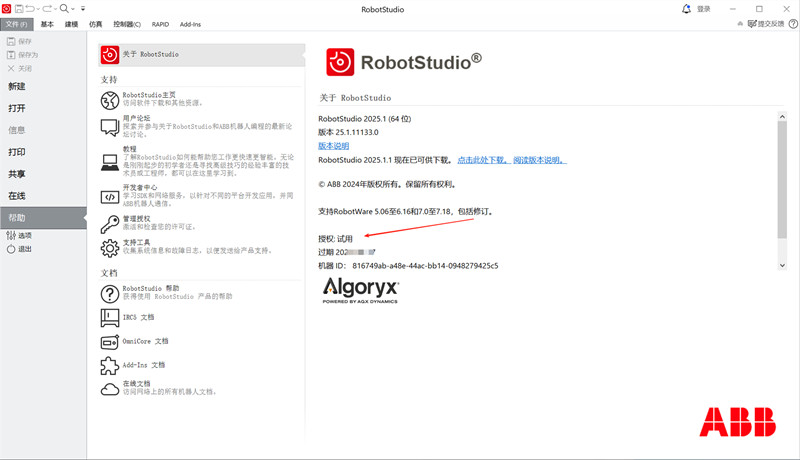800x460 pixels.
Task: Open the RobotStudio 帮助 question mark icon
Action: (x=110, y=294)
